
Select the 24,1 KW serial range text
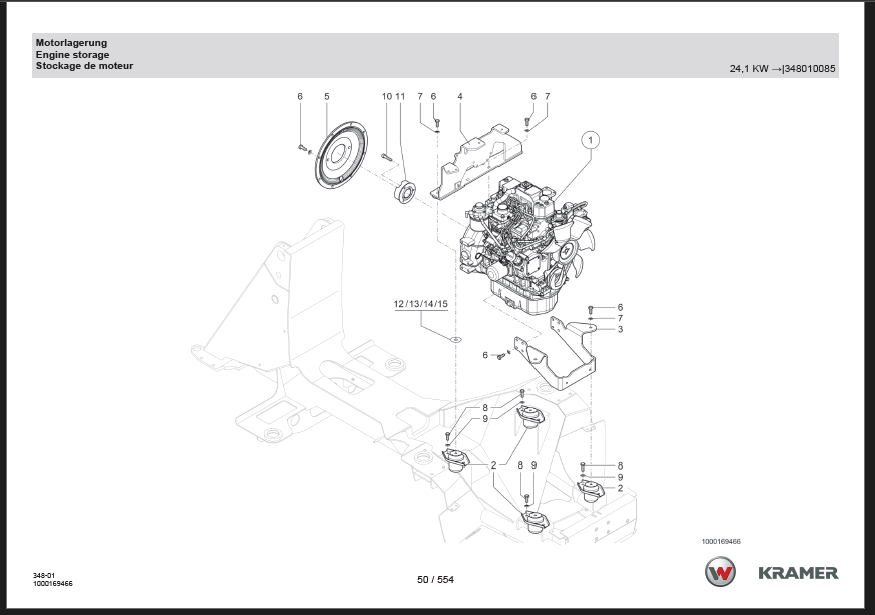point(783,69)
